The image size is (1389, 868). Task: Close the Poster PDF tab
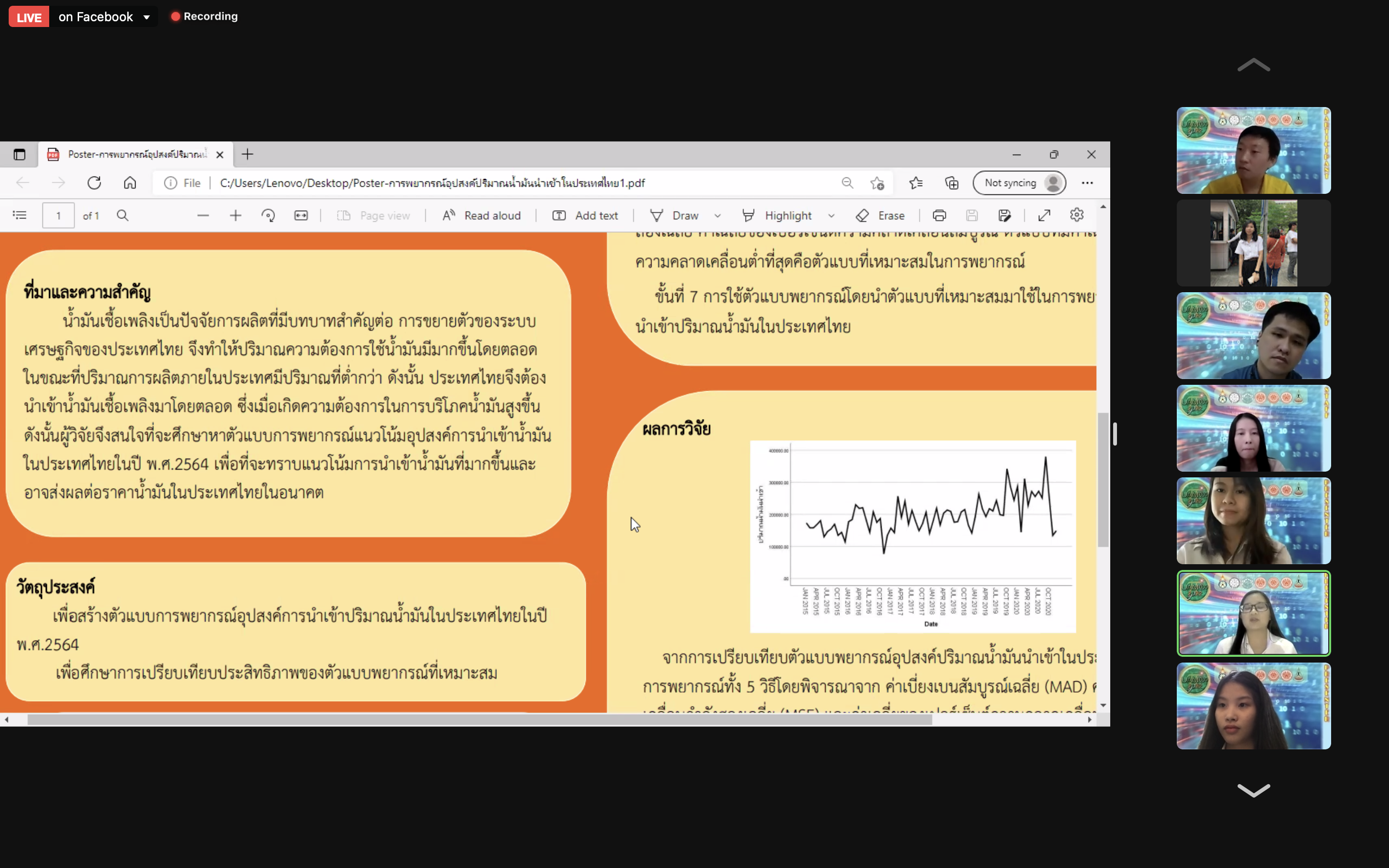[x=219, y=154]
